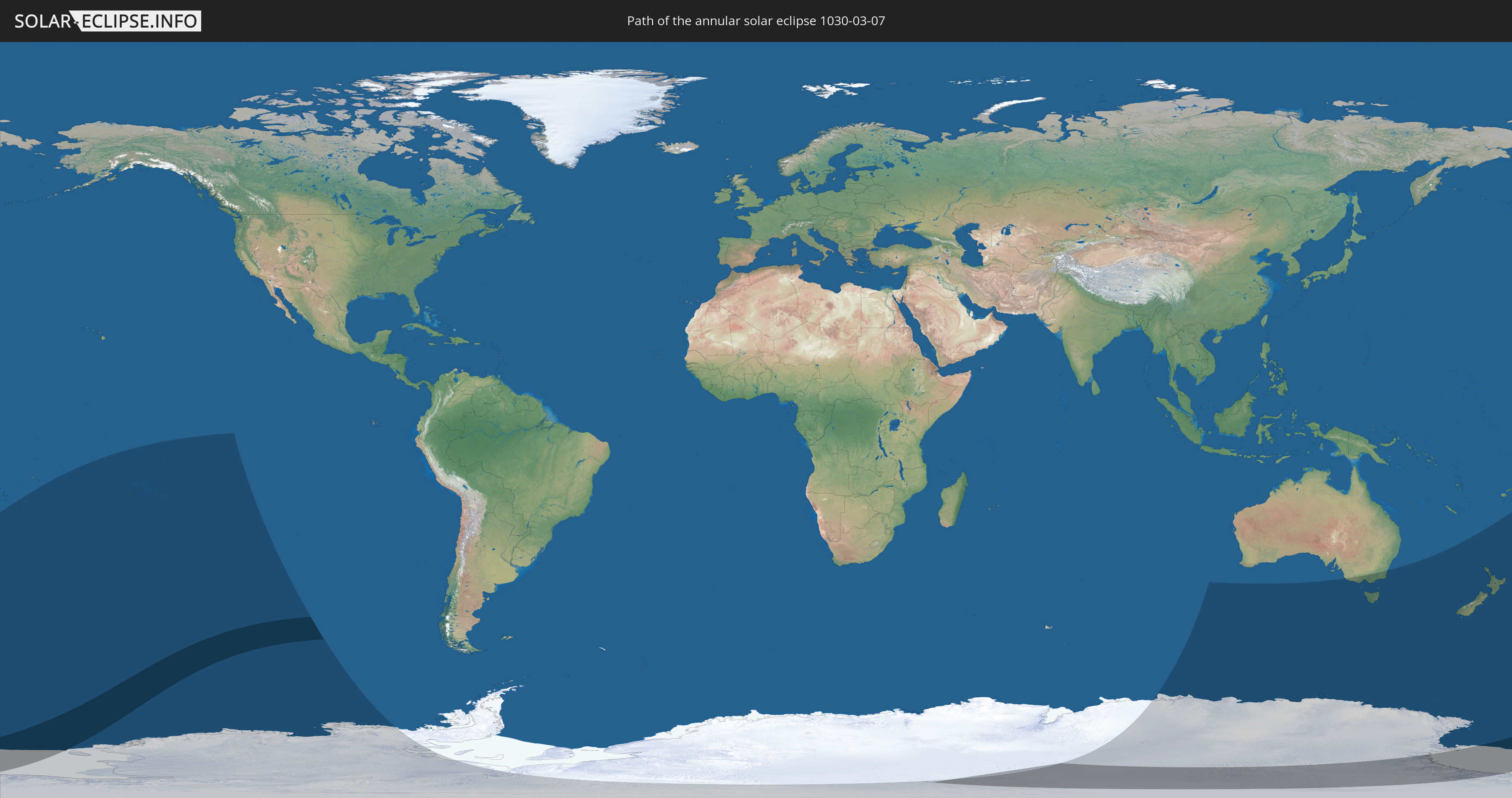Click on Tasmania island
Image resolution: width=1512 pixels, height=798 pixels.
pos(1372,597)
